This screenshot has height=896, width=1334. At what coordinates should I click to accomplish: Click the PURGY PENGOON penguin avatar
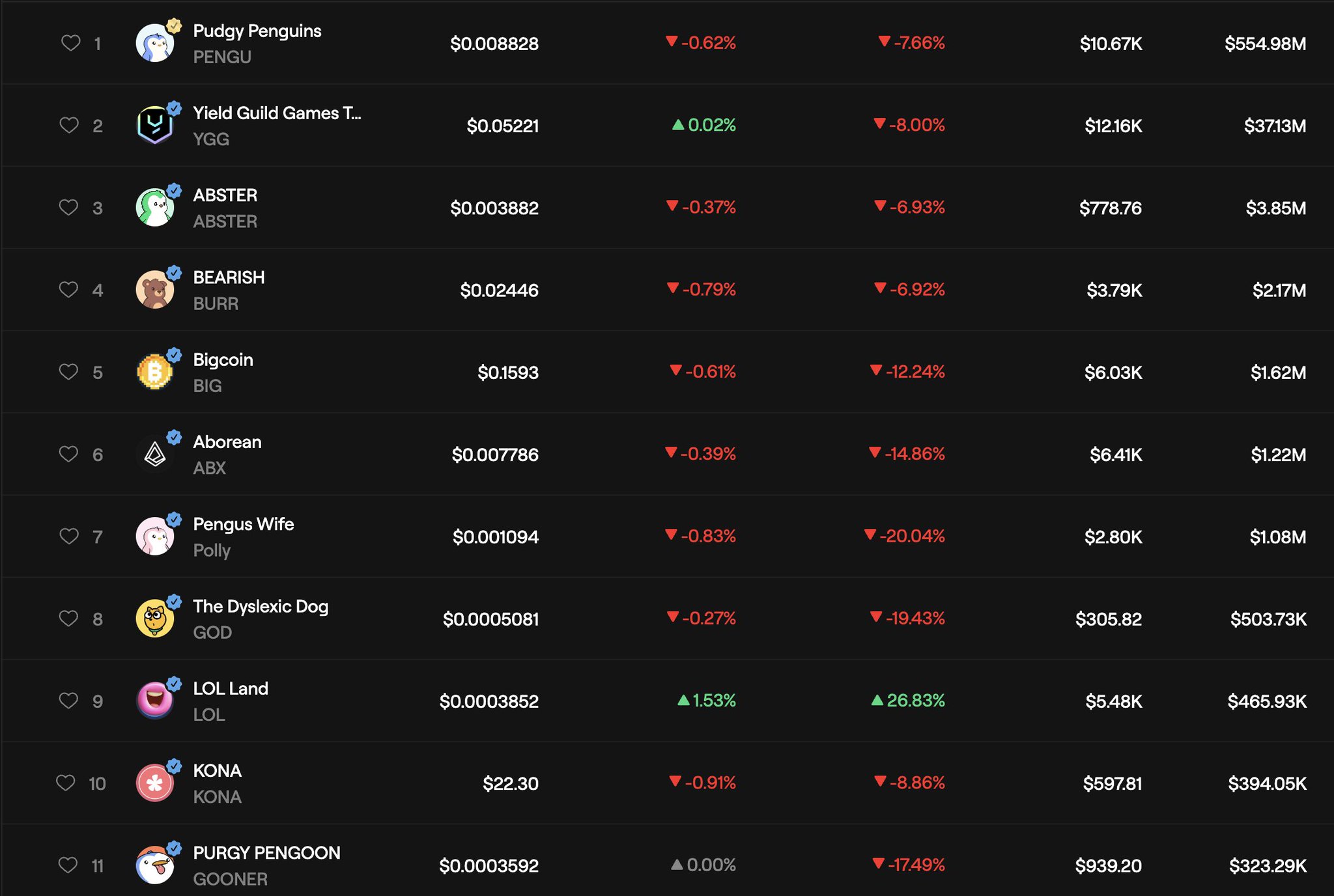tap(154, 866)
